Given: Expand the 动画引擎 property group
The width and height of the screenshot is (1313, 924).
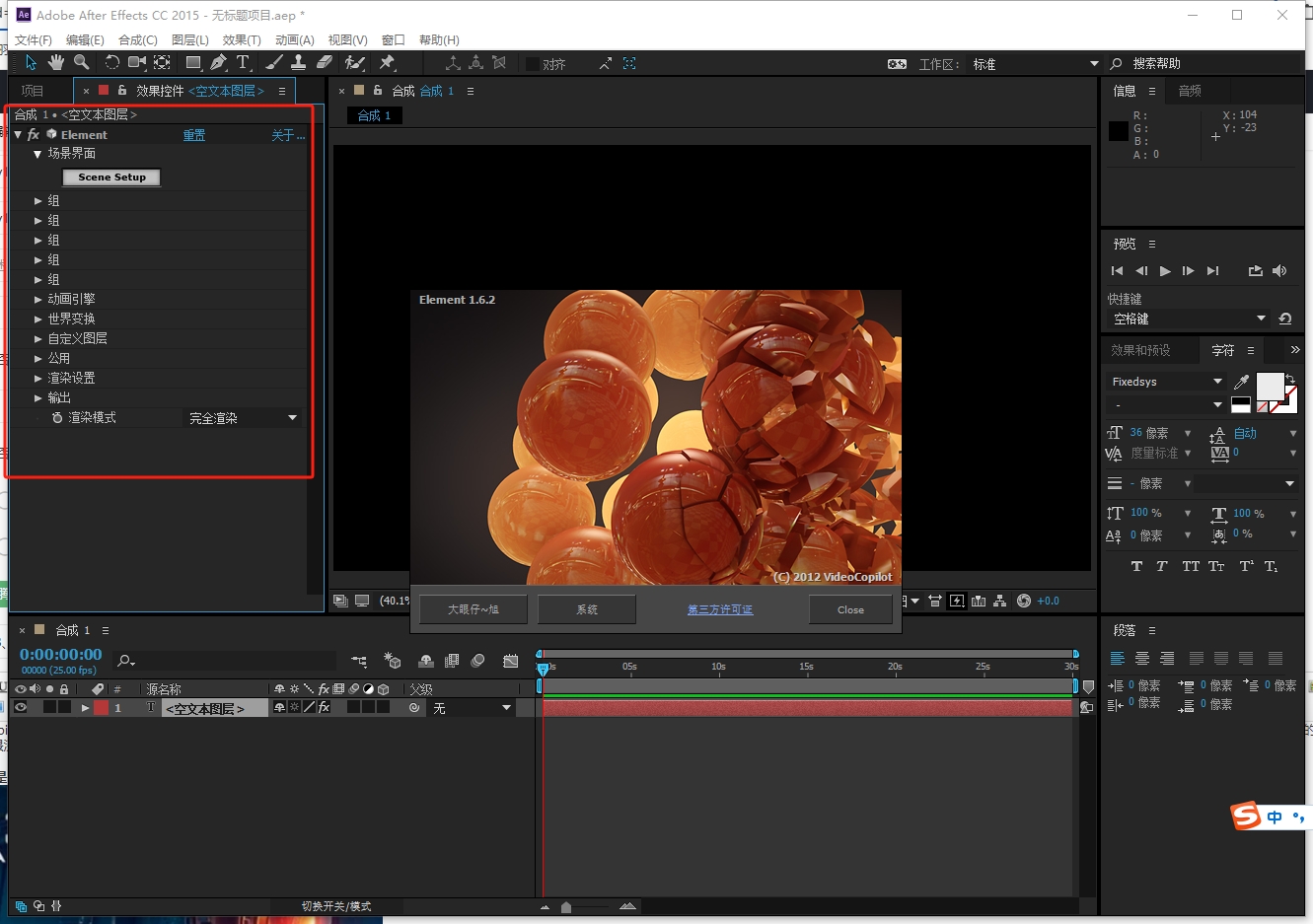Looking at the screenshot, I should (38, 299).
